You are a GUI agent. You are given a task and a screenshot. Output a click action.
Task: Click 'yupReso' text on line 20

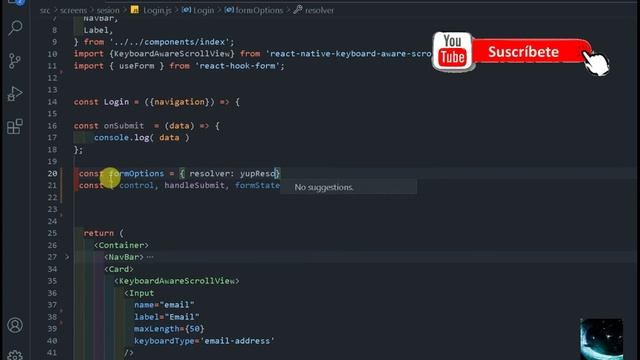click(258, 173)
